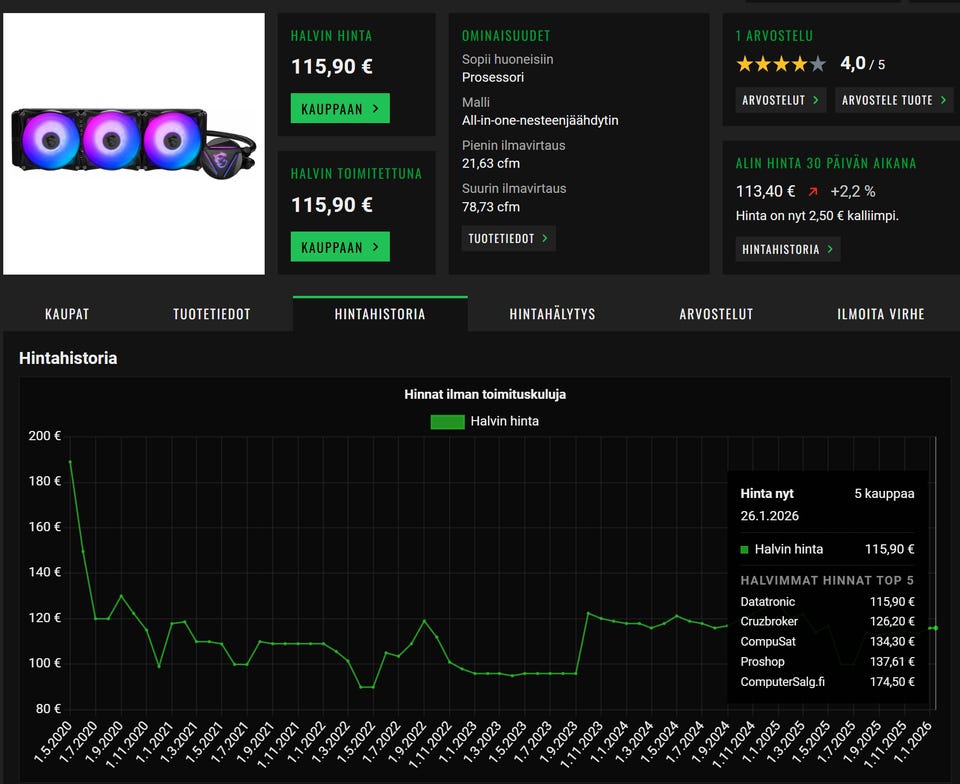Click Cruzbroker price row
This screenshot has width=960, height=784.
click(x=827, y=621)
